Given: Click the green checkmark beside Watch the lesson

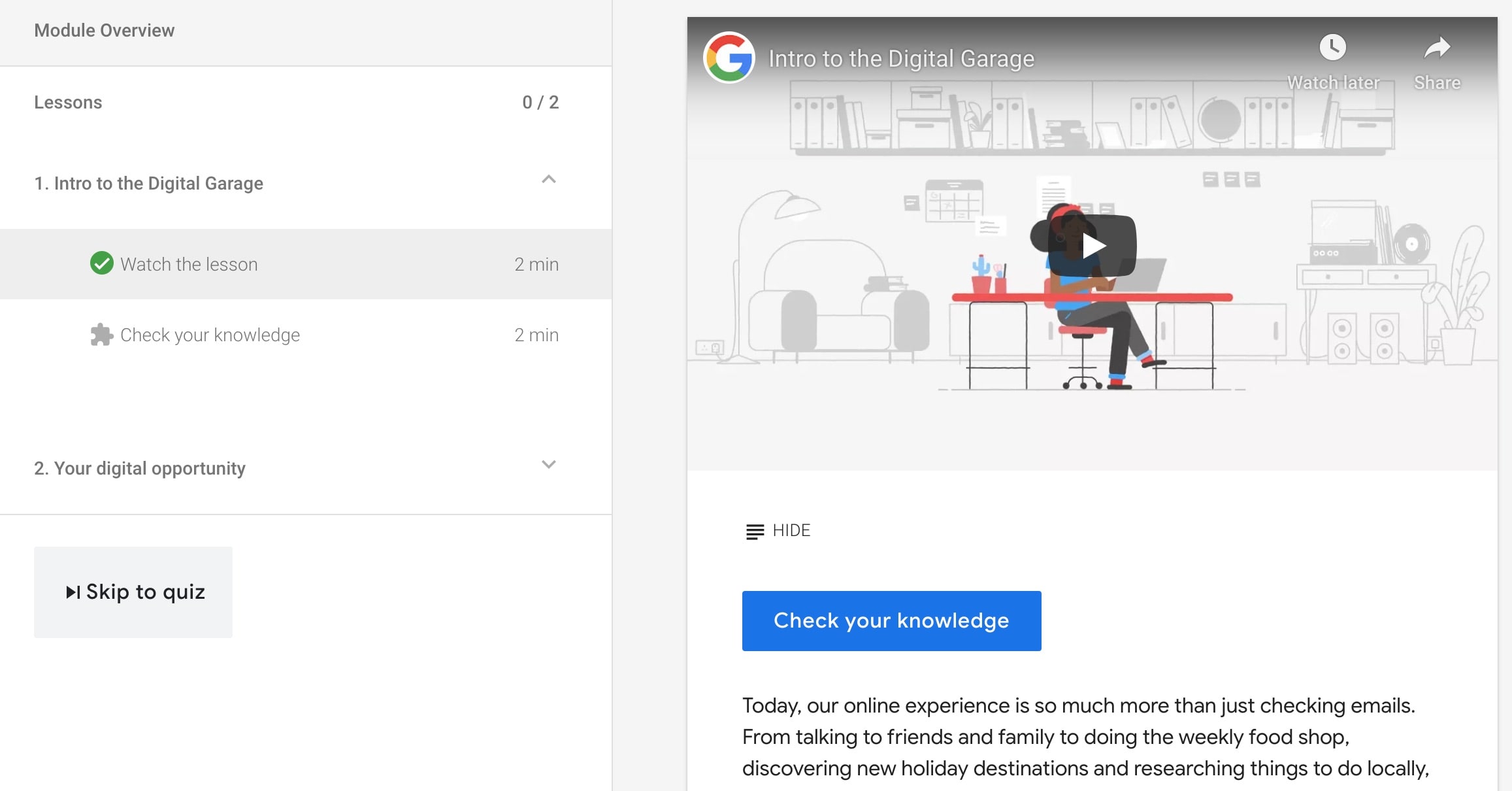Looking at the screenshot, I should [101, 263].
